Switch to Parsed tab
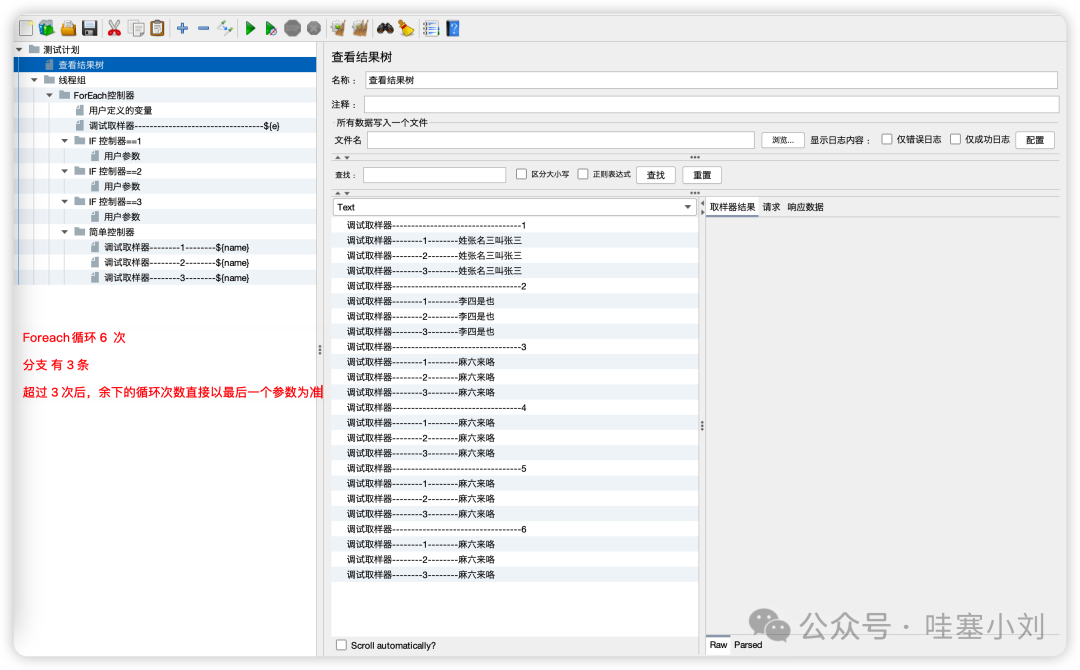The height and width of the screenshot is (670, 1080). [x=748, y=645]
